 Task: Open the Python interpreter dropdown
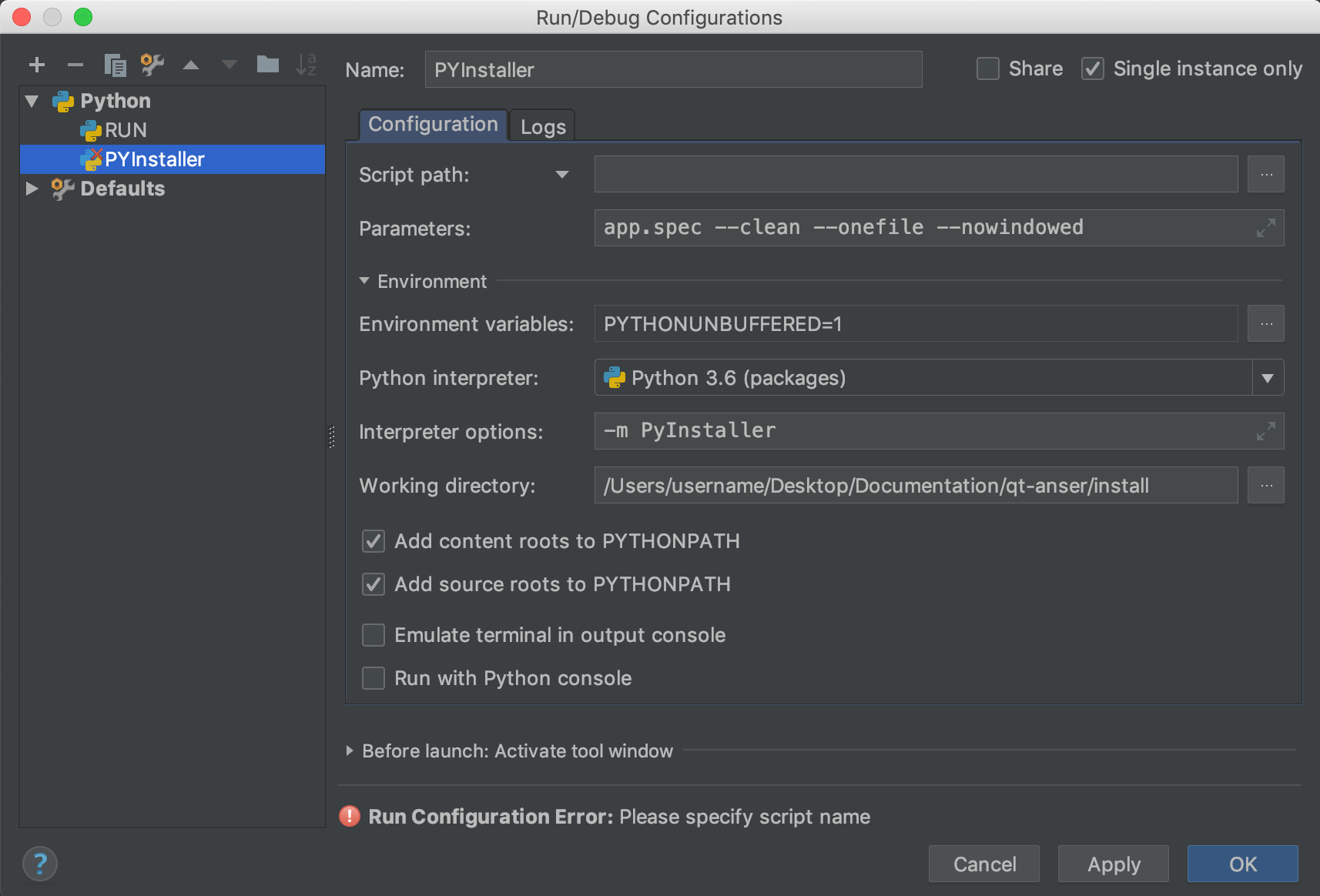click(1268, 377)
